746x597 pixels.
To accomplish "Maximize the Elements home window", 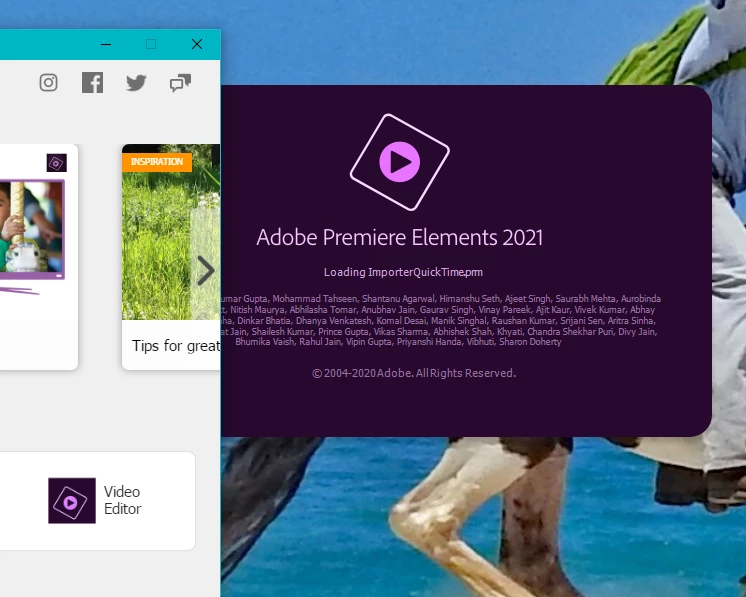I will coord(151,44).
